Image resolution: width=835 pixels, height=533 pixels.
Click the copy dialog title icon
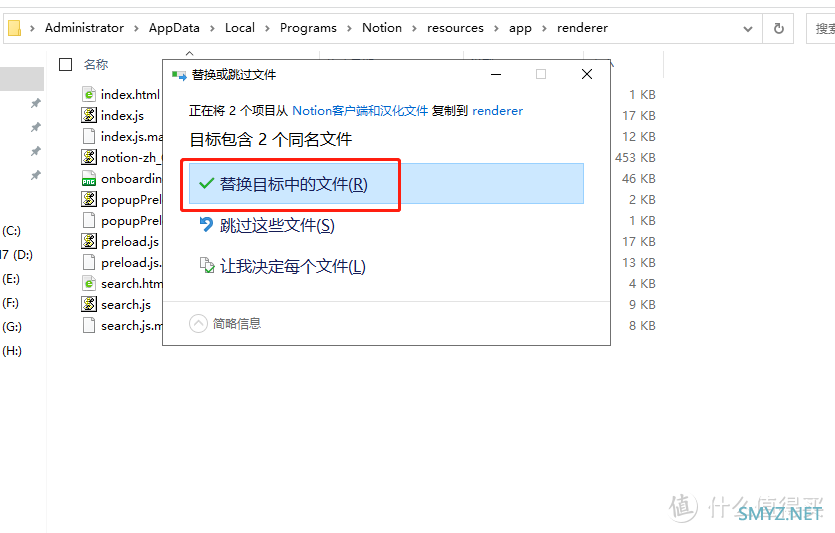point(179,75)
